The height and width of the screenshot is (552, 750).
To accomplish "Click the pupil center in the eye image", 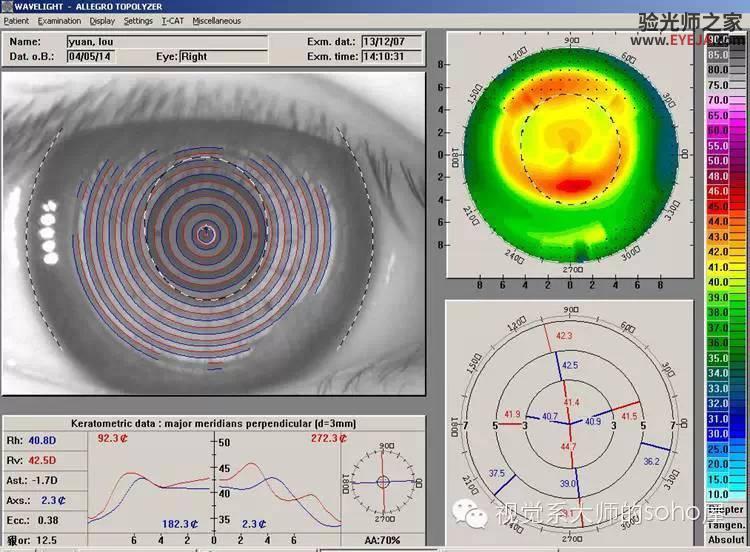I will 206,234.
